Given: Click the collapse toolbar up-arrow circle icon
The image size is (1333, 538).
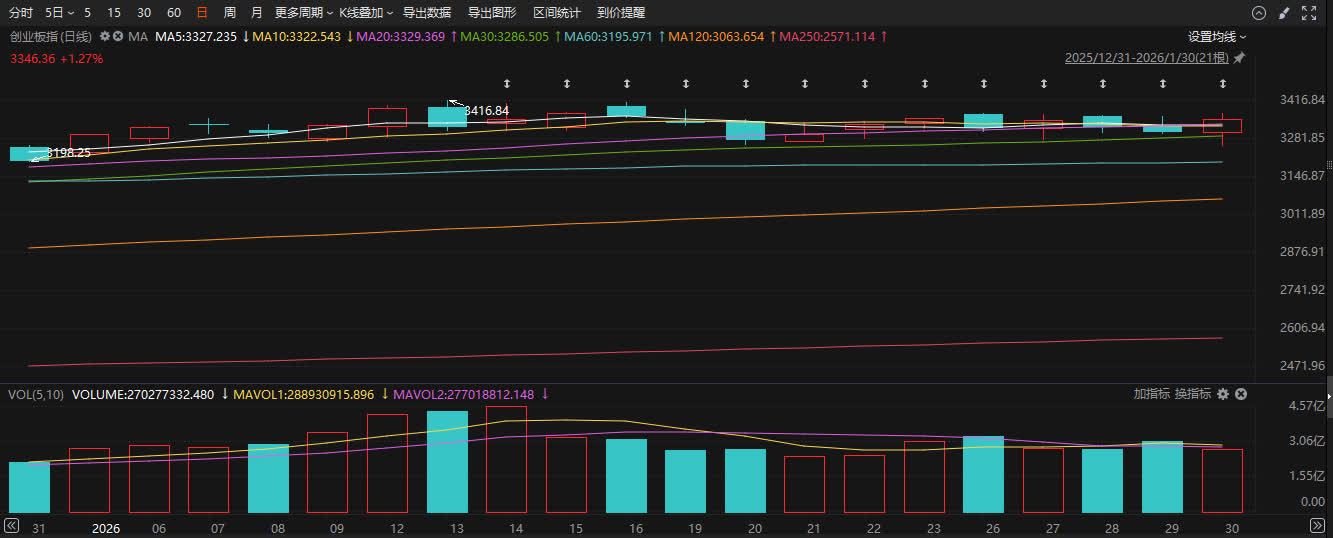Looking at the screenshot, I should tap(1259, 13).
